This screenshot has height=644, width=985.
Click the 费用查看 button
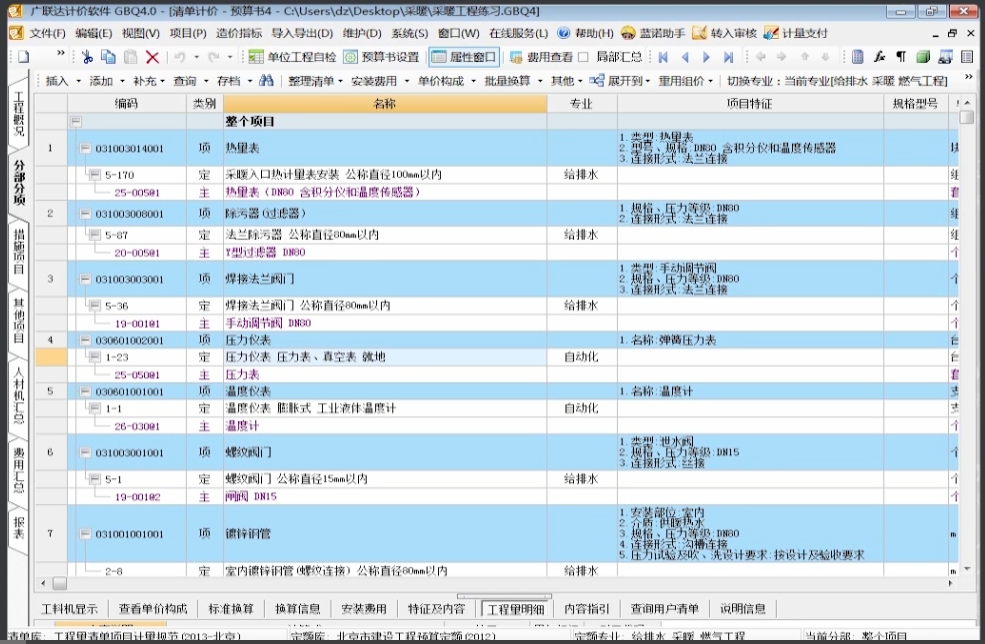point(541,57)
